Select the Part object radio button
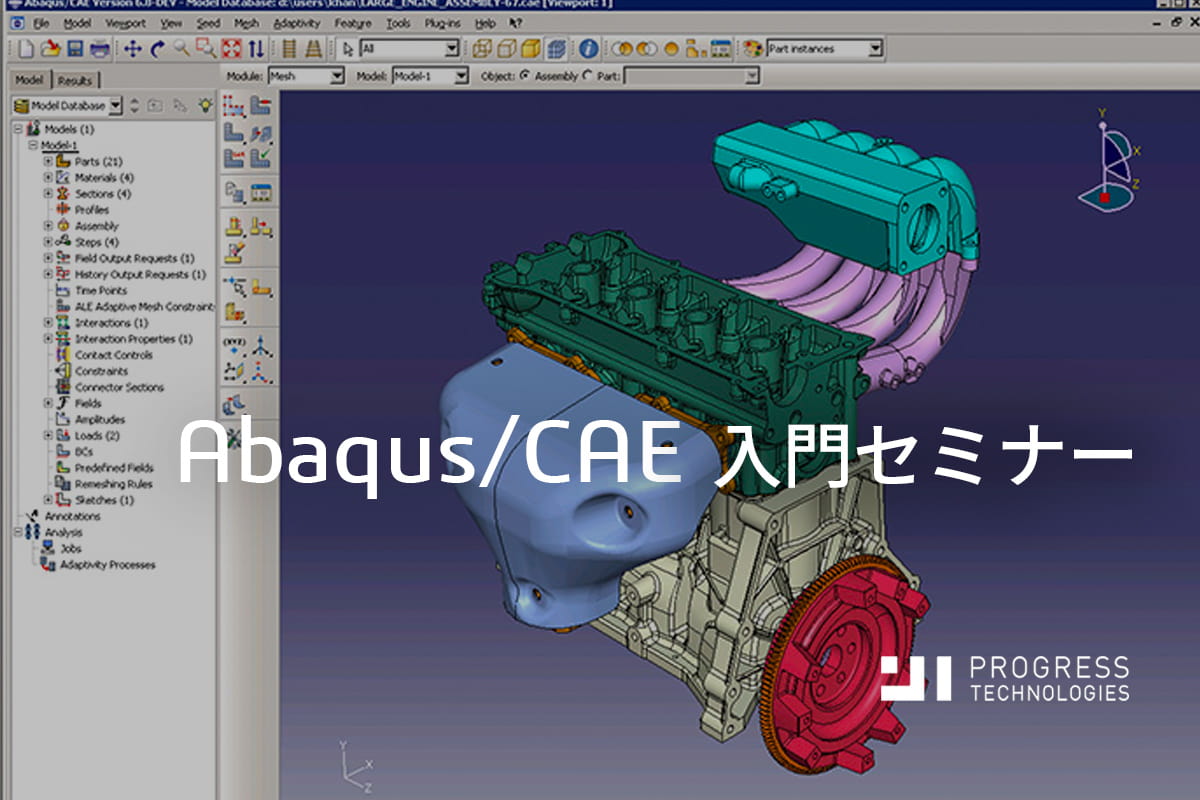The width and height of the screenshot is (1200, 800). (x=587, y=76)
